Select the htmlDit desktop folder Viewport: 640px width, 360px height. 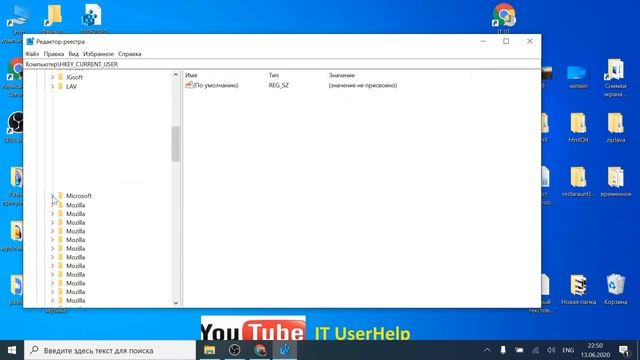click(578, 128)
